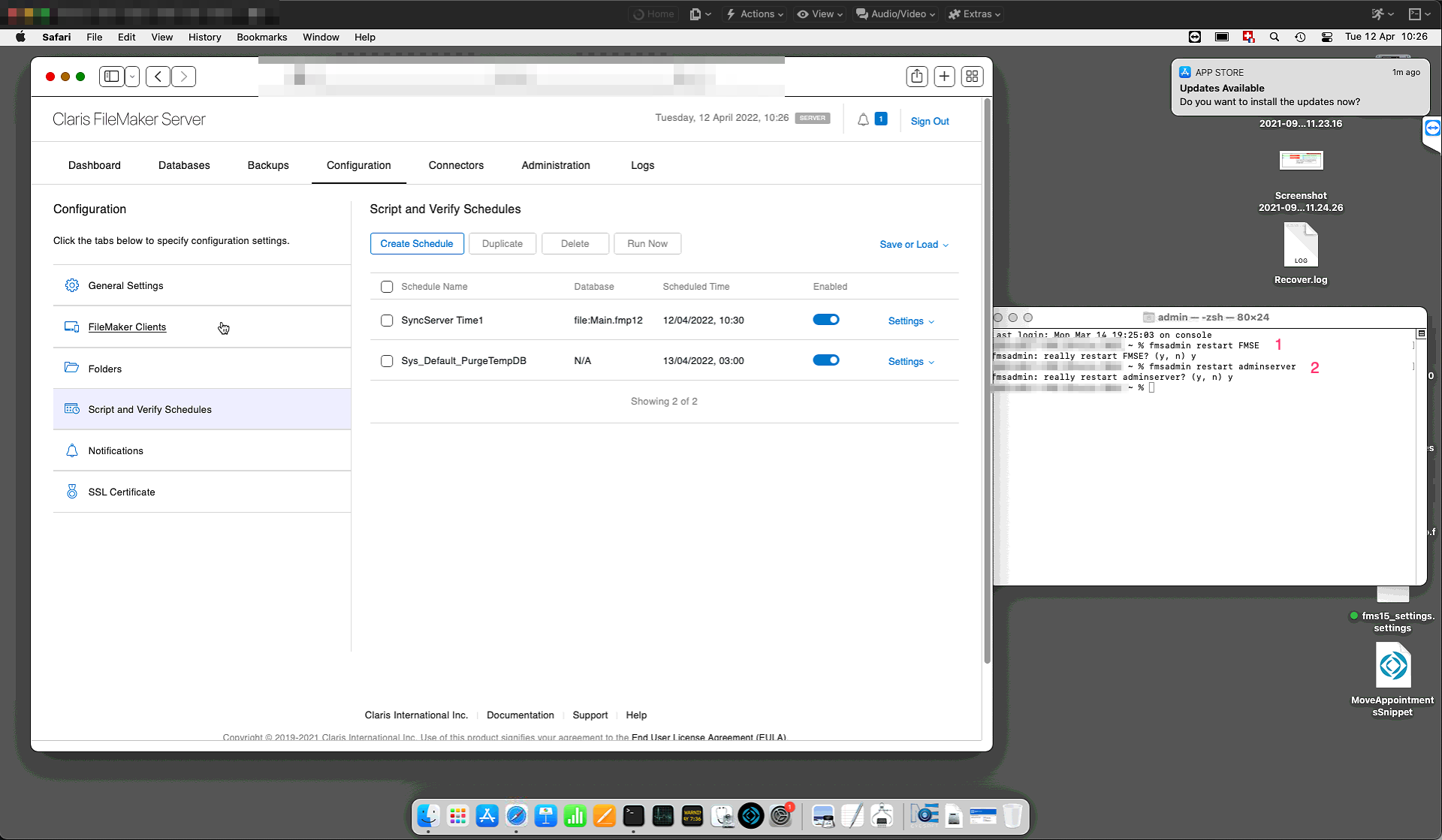This screenshot has width=1442, height=840.
Task: Open Settings dropdown for SyncServer Time1
Action: tap(910, 321)
